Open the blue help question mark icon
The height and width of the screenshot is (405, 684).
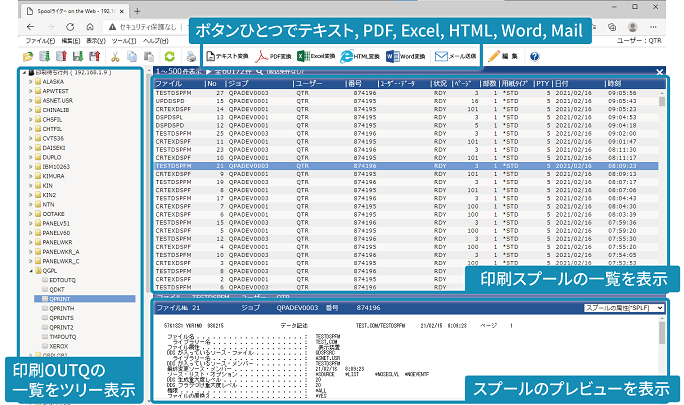point(534,57)
